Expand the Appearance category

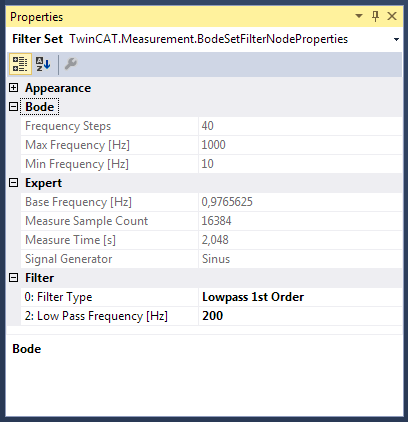[13, 88]
